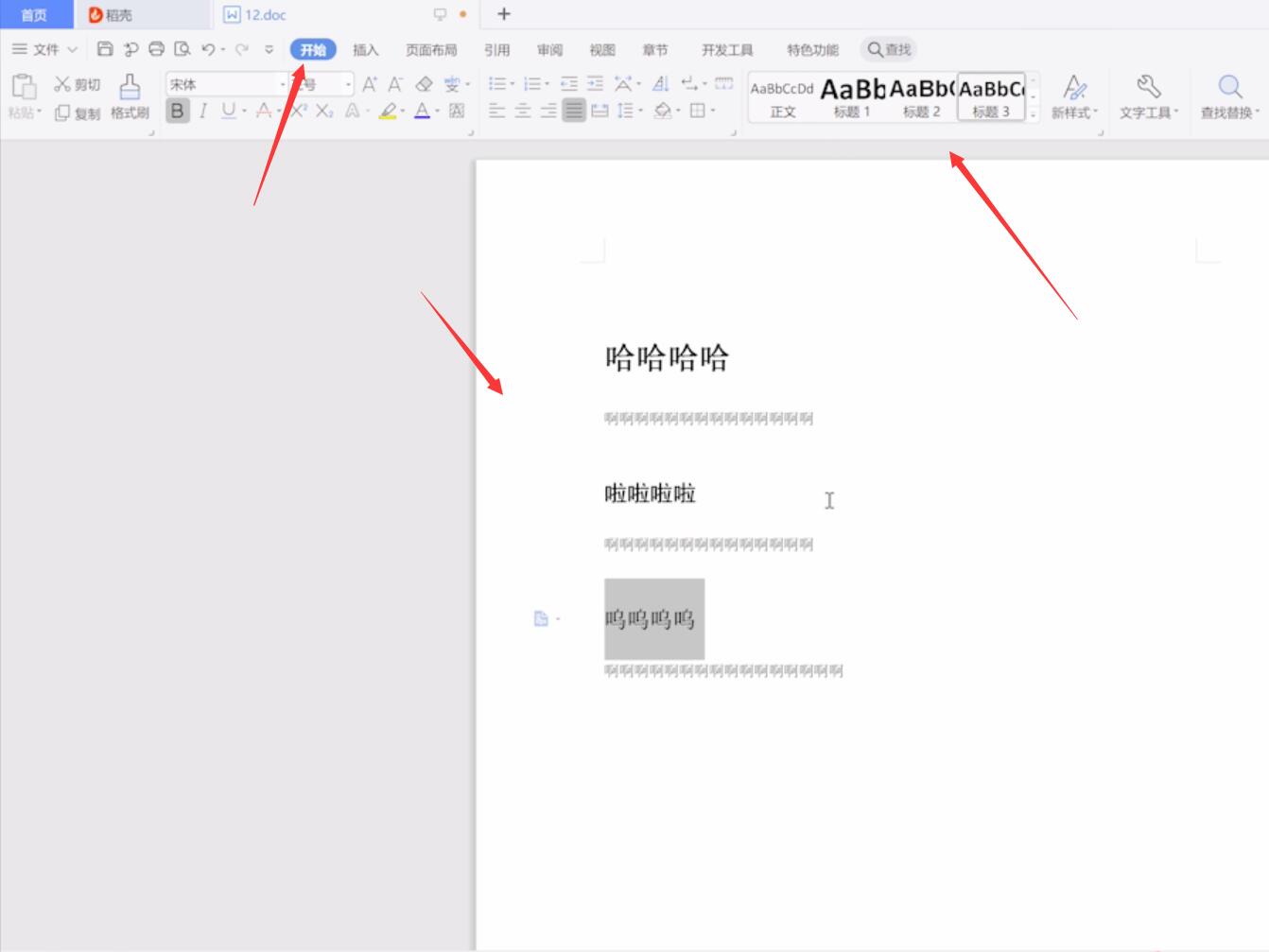This screenshot has width=1269, height=952.
Task: Open the 页面布局 ribbon tab
Action: click(431, 50)
